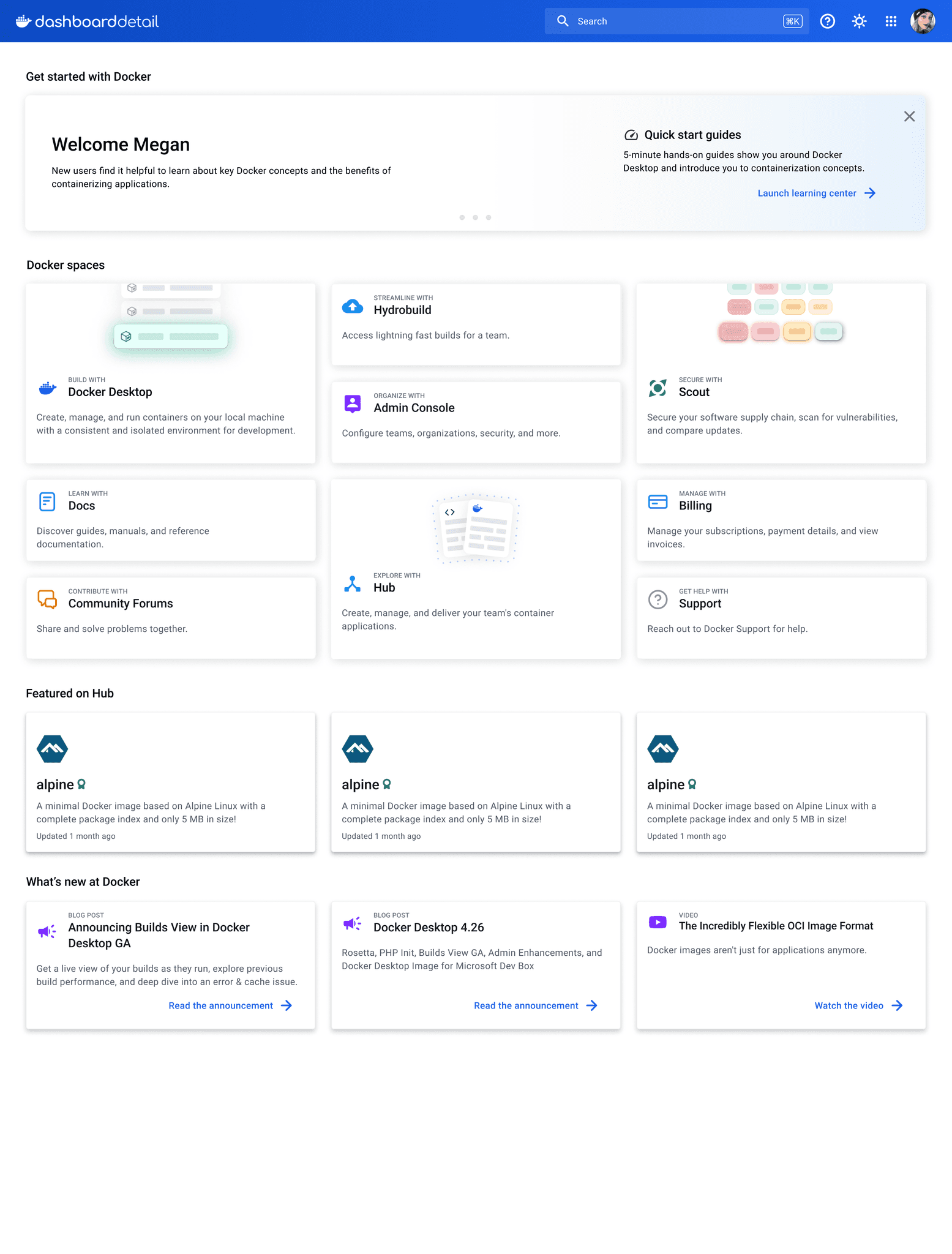Click the arrow beside Watch the video
This screenshot has height=1254, width=952.
[897, 1005]
